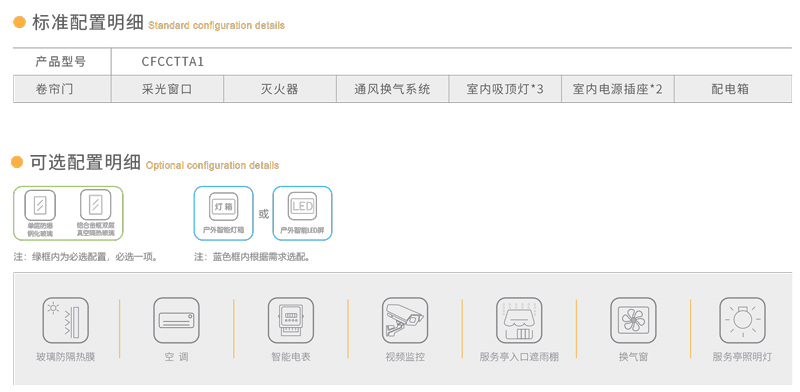Click the 通风换气系统 table cell
800x392 pixels.
[x=392, y=89]
